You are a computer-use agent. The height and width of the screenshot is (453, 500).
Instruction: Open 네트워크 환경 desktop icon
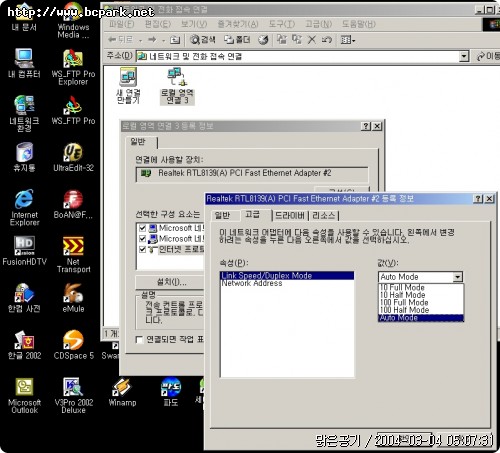tap(24, 113)
